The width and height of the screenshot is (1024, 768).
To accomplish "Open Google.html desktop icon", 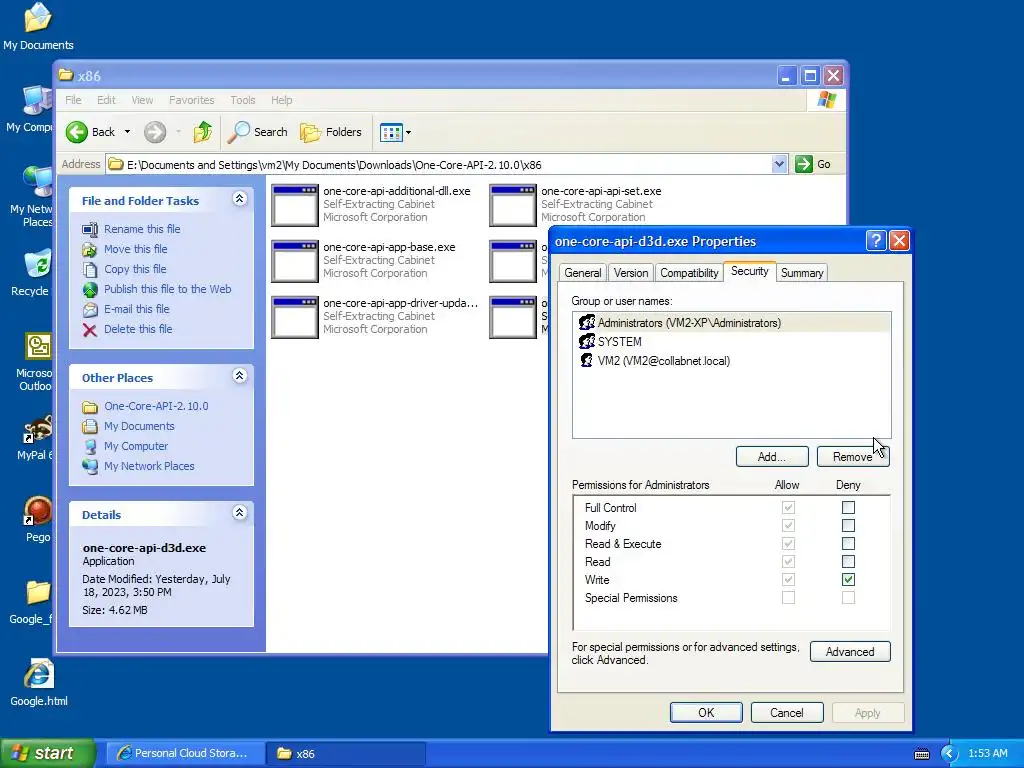I will pos(39,683).
